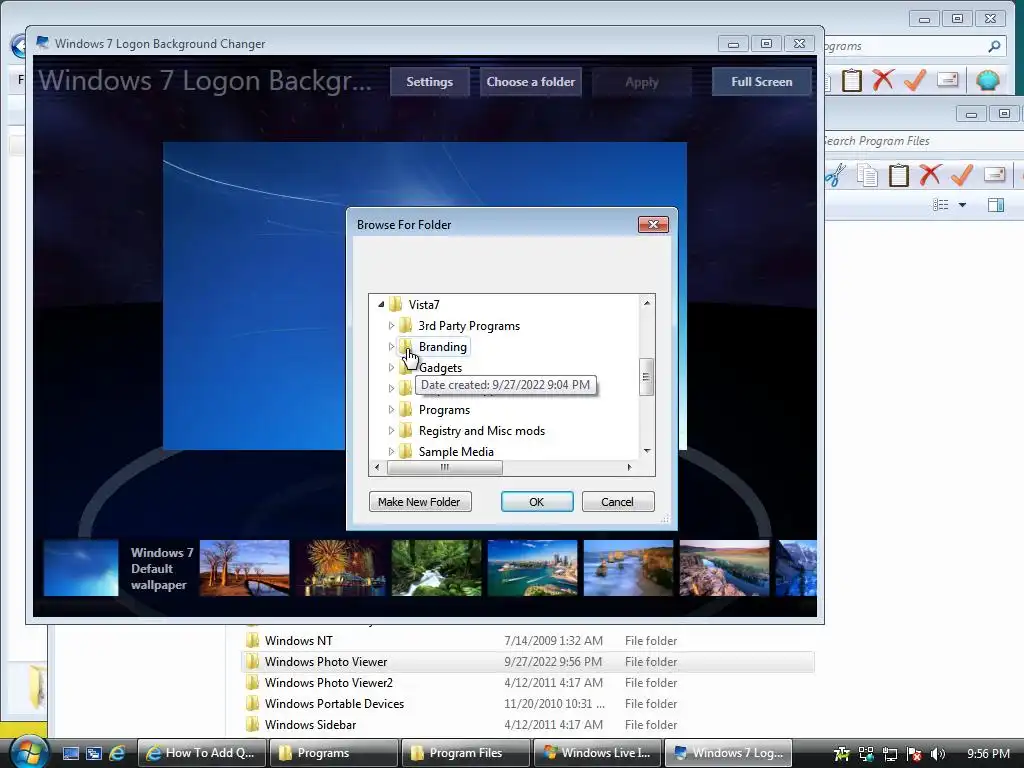Select Windows Photo Viewer2 folder row
Screen dimensions: 1024x768
[528, 682]
